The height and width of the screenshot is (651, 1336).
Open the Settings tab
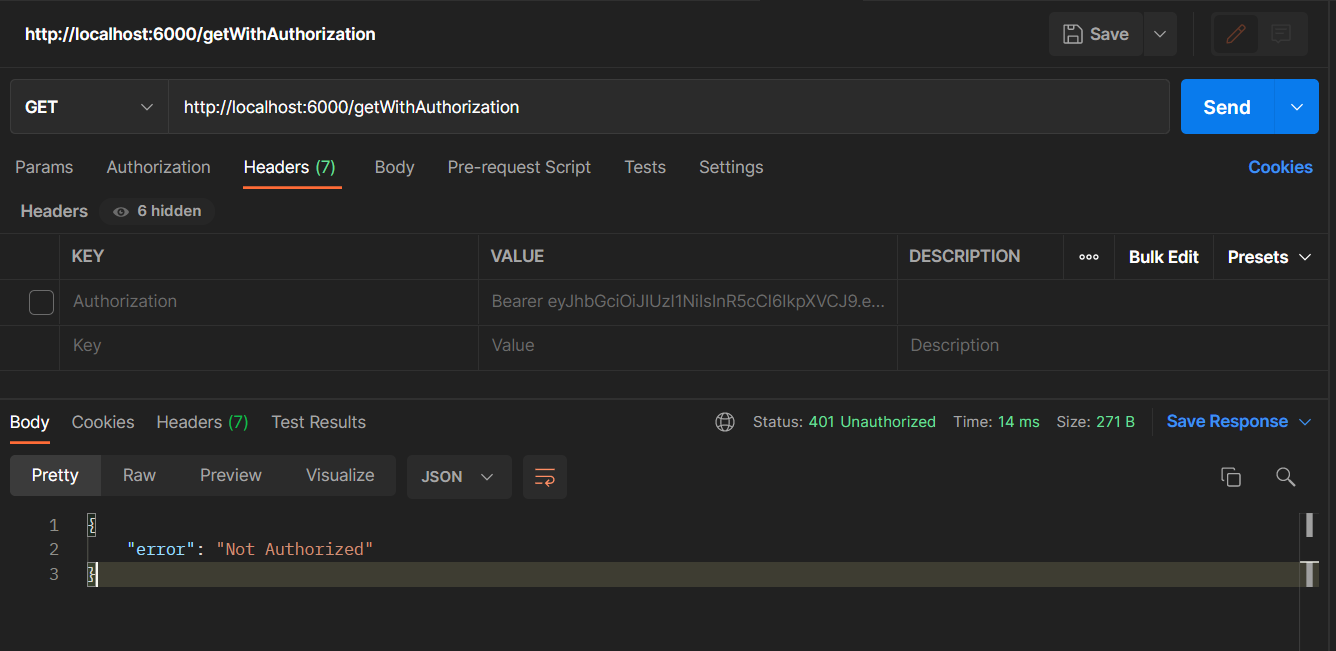tap(731, 167)
